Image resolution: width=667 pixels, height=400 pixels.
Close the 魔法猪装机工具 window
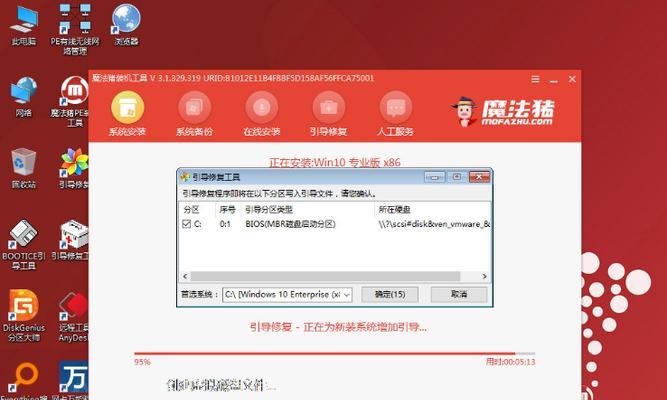[x=572, y=79]
